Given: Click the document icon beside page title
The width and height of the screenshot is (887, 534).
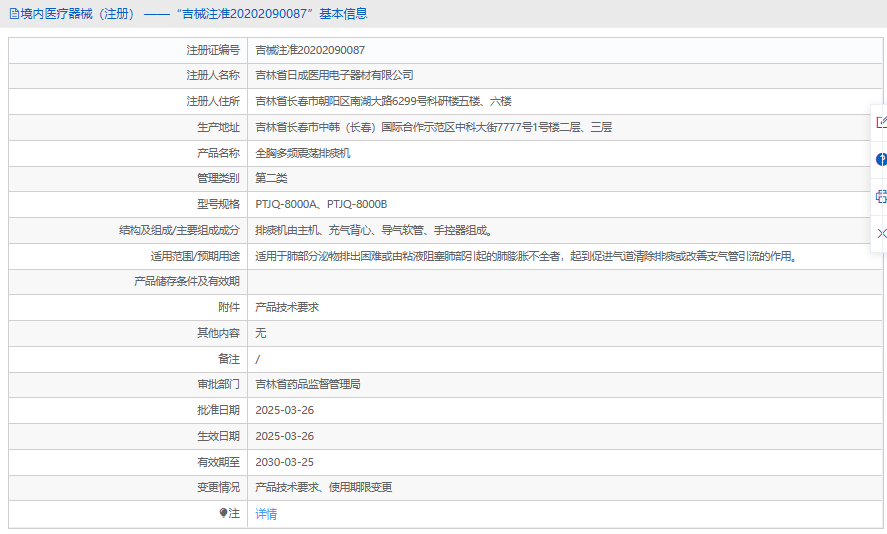Looking at the screenshot, I should coord(14,14).
